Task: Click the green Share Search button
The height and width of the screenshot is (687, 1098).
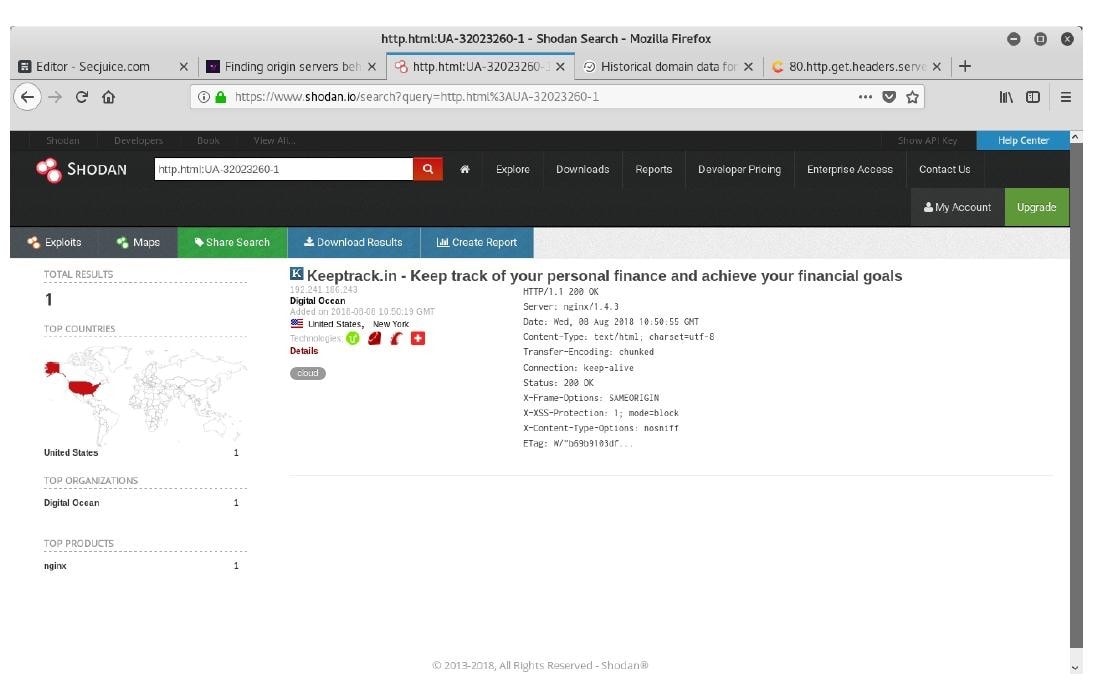Action: pyautogui.click(x=232, y=242)
